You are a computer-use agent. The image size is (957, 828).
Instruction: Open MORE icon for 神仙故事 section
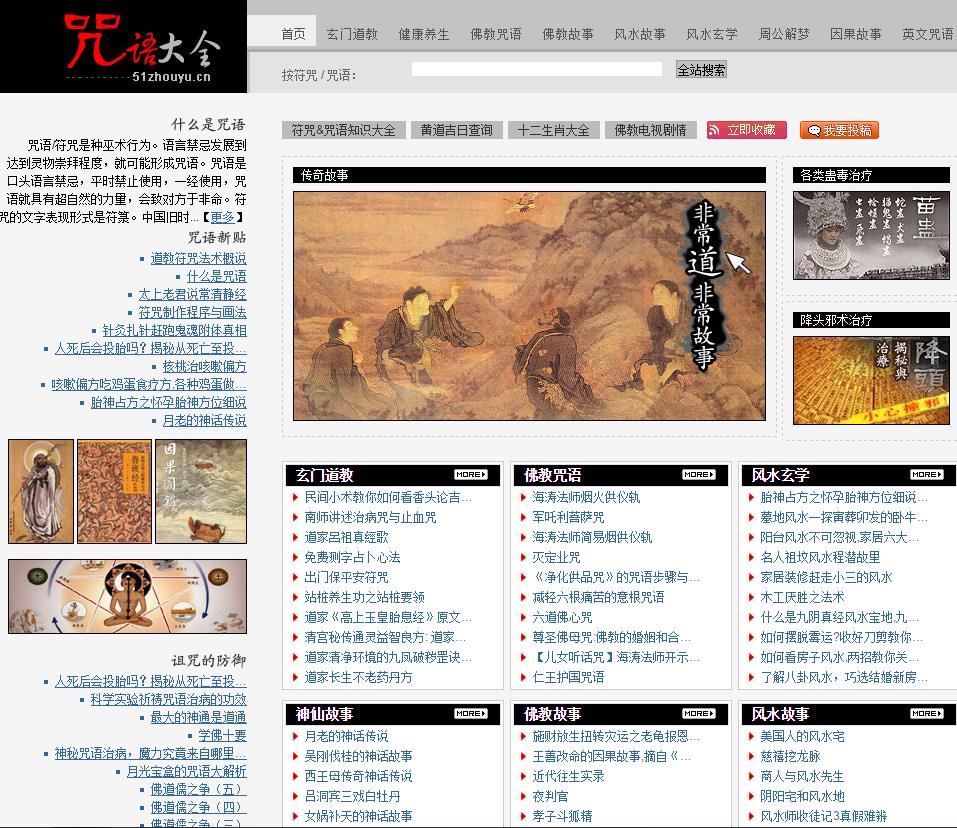[x=471, y=713]
